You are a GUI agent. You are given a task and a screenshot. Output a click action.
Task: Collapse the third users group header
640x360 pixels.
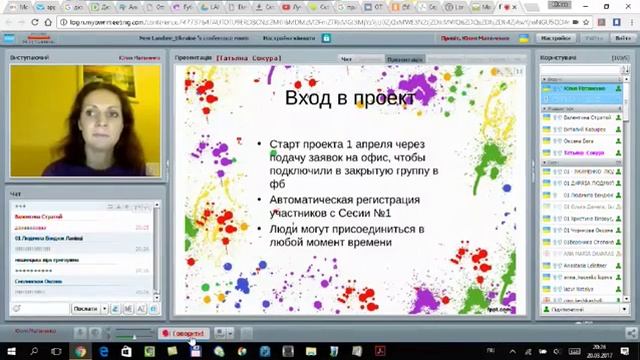click(582, 162)
